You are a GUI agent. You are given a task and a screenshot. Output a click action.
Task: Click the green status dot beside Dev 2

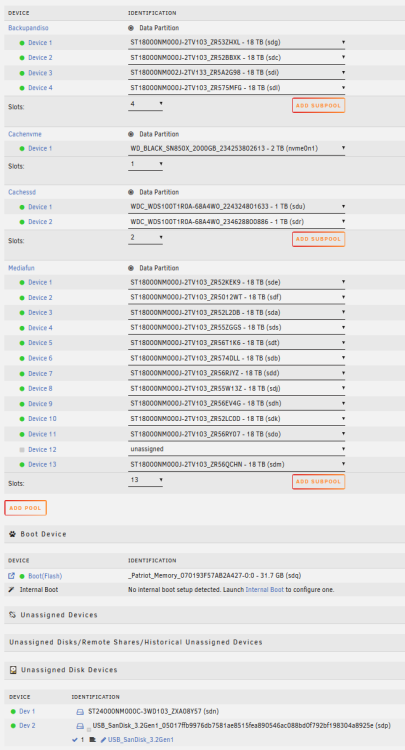12,726
